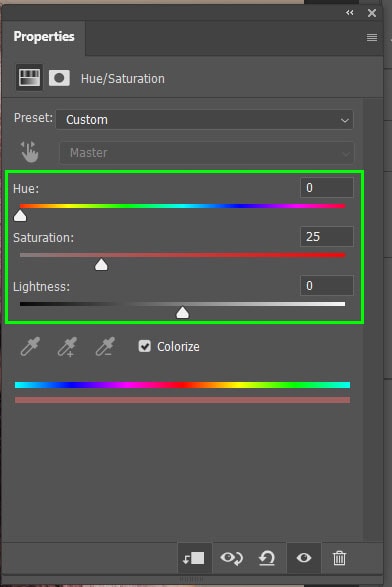
Task: Click the Lightness slider handle
Action: (x=183, y=313)
